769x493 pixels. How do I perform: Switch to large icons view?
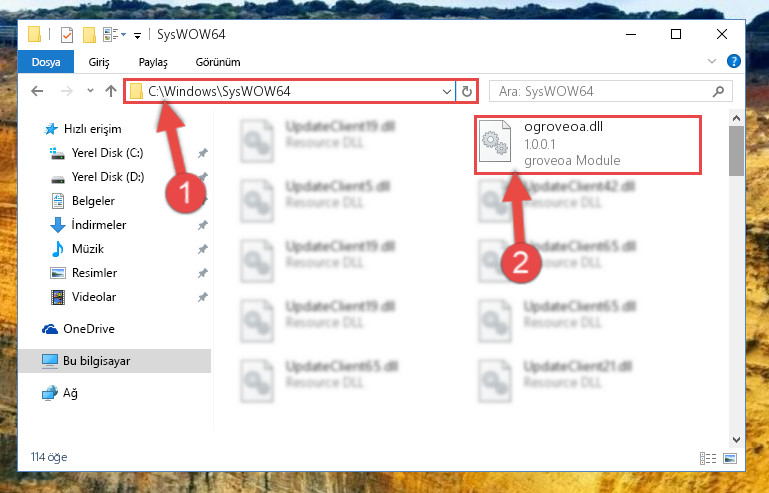(730, 458)
